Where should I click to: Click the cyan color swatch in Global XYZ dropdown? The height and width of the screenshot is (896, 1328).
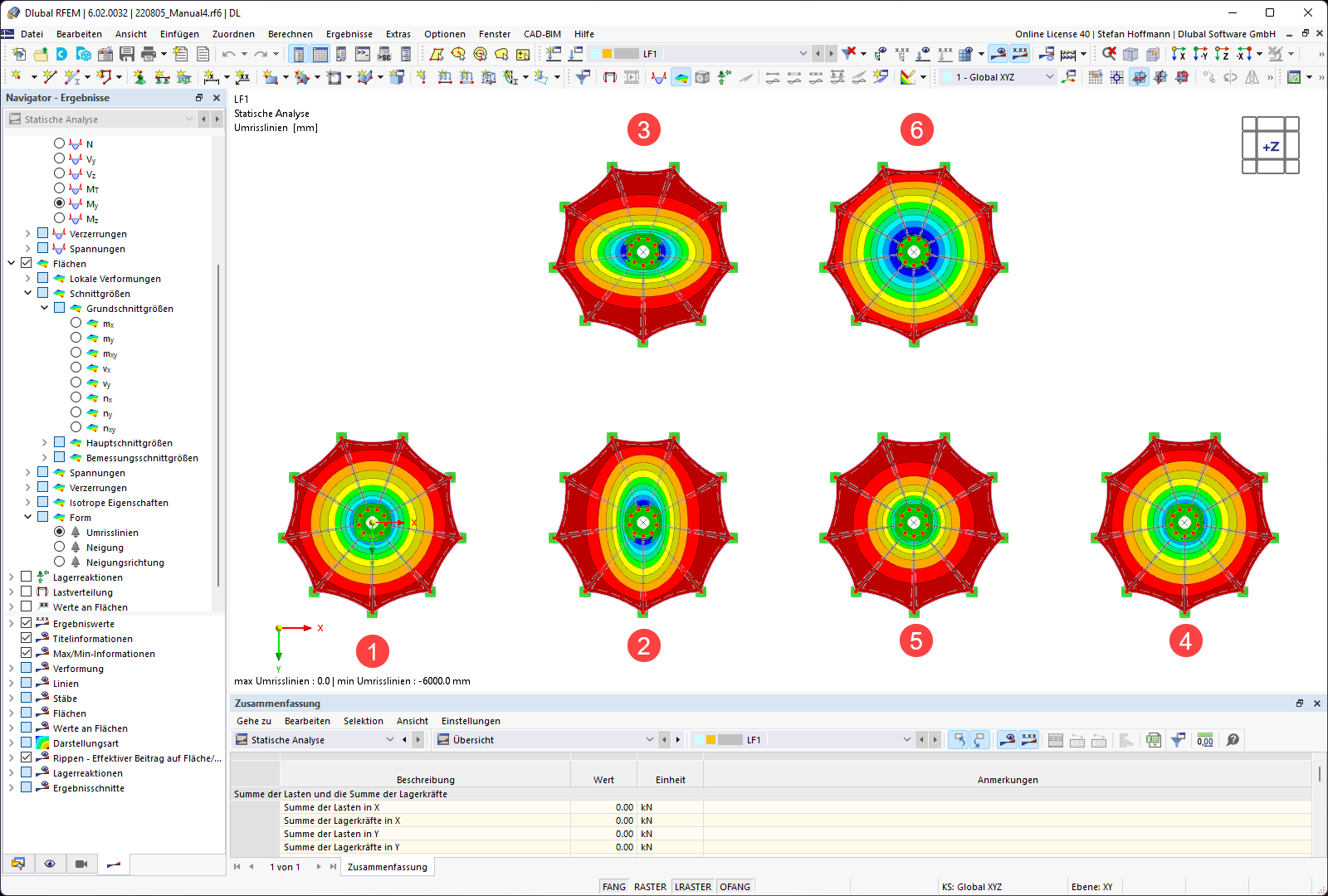click(947, 77)
